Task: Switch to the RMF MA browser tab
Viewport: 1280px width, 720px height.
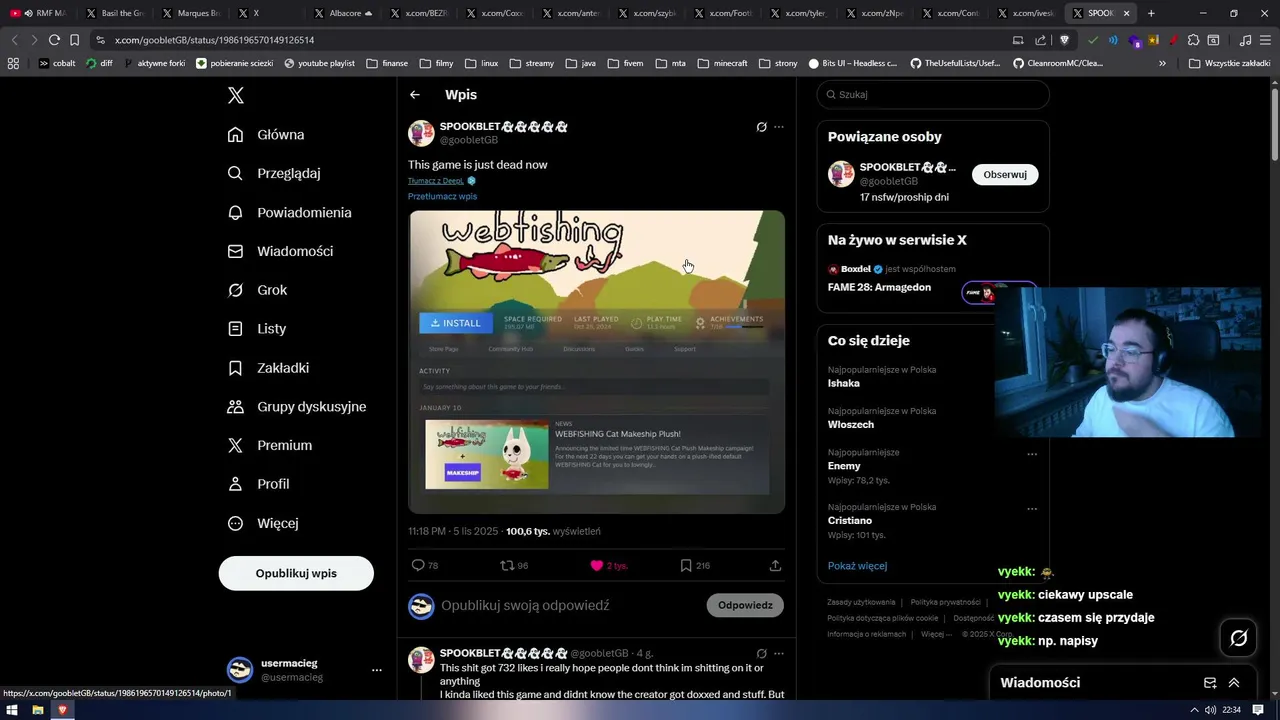Action: point(40,13)
